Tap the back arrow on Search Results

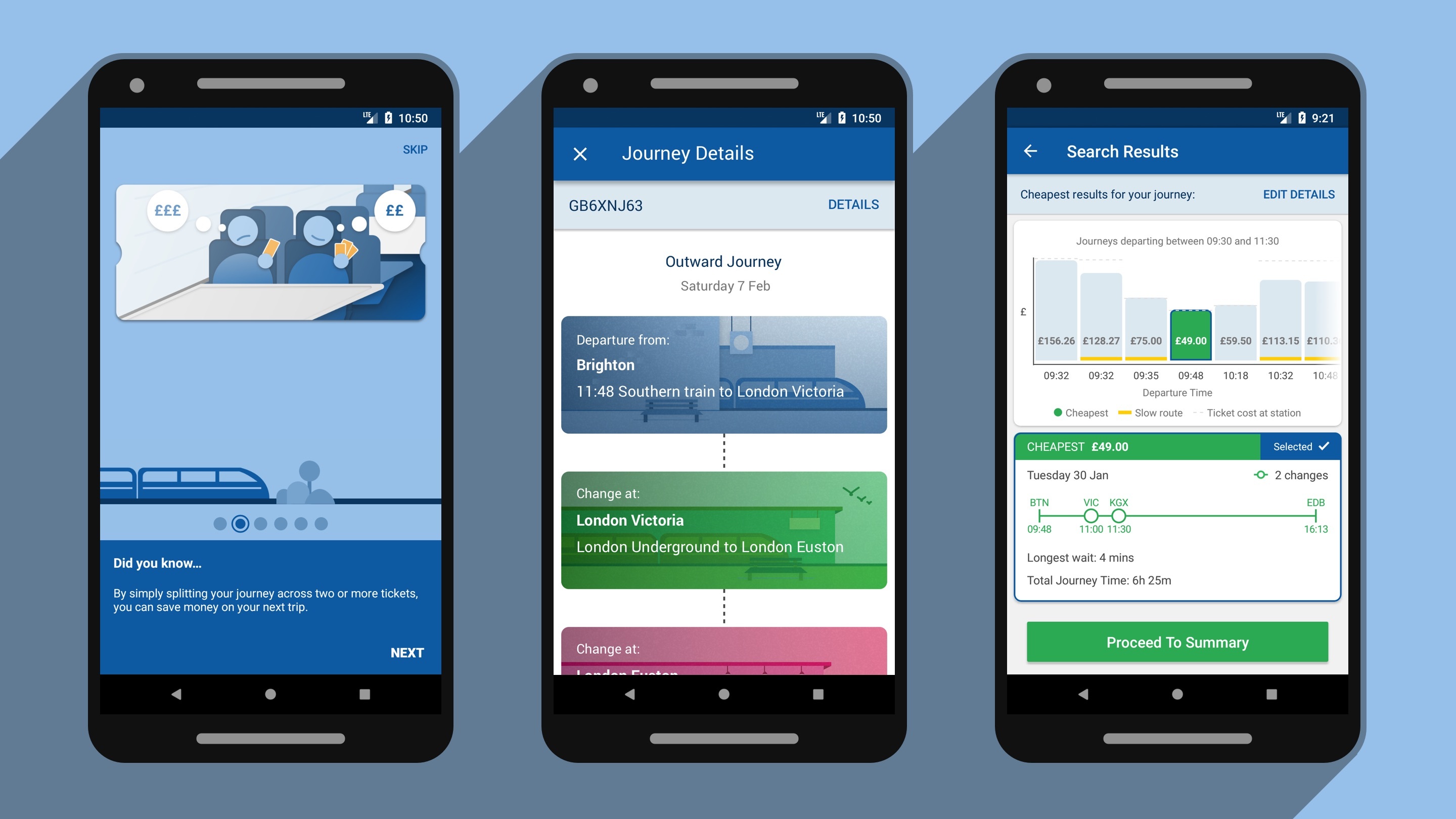point(1031,152)
